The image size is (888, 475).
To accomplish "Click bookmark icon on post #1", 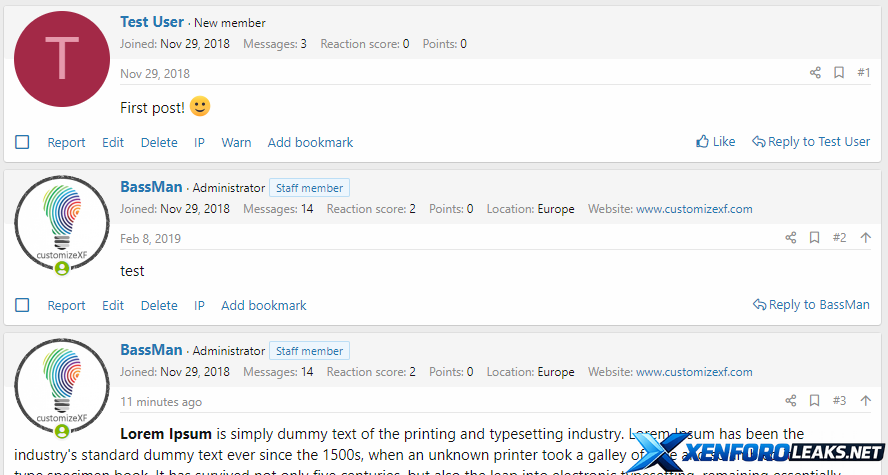I will click(x=839, y=73).
